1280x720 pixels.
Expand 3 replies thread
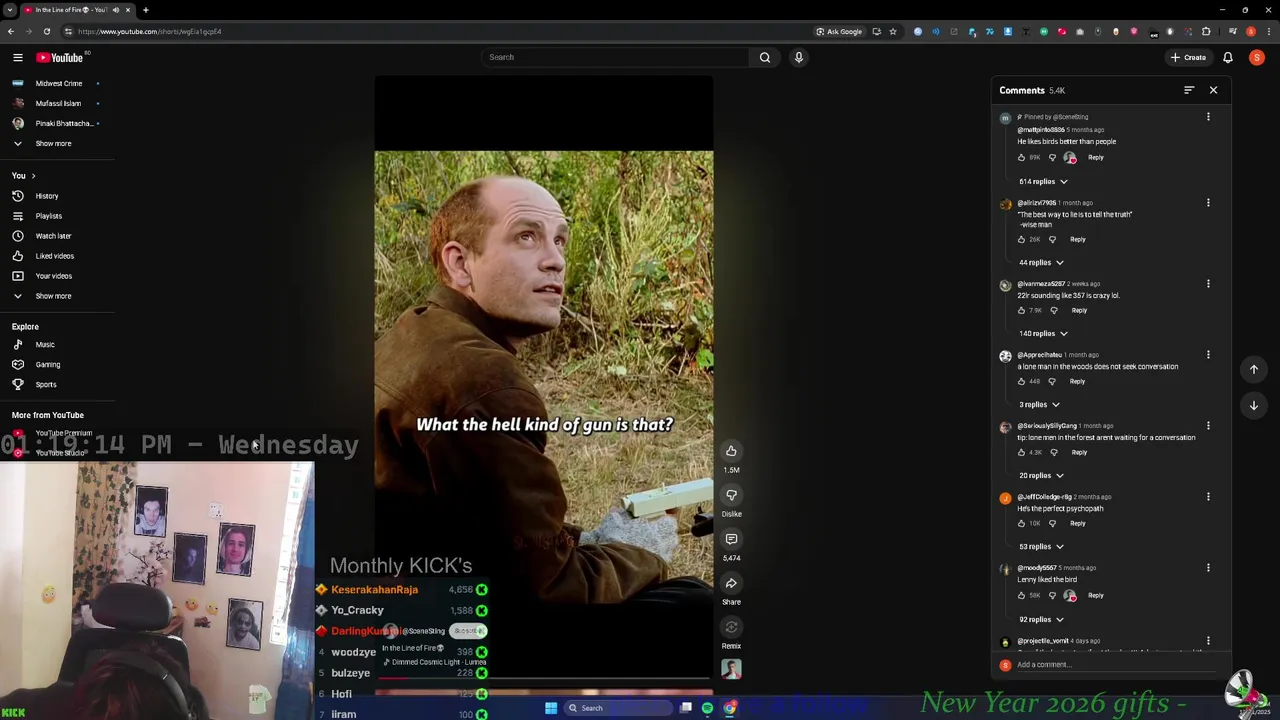[x=1039, y=405]
